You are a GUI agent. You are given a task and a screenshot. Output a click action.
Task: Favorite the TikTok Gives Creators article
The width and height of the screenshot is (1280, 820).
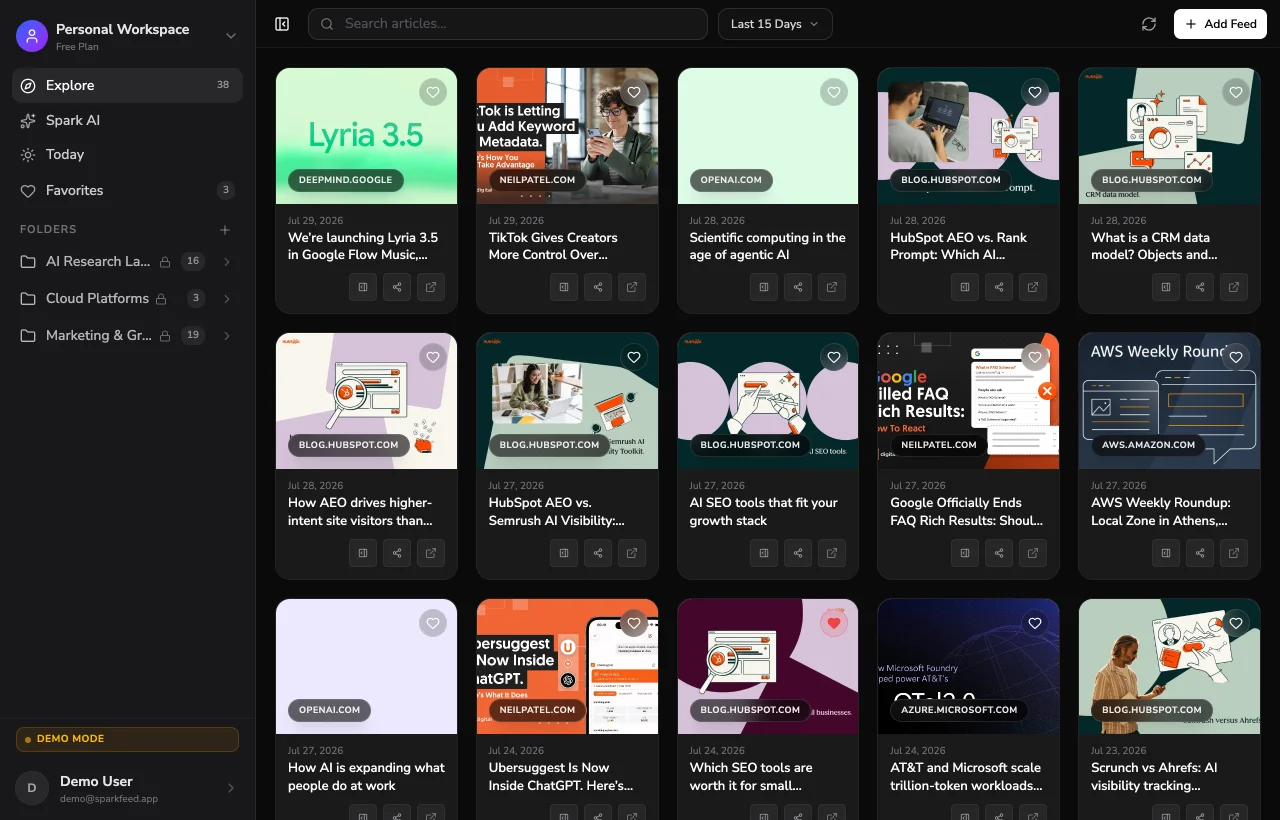tap(634, 92)
